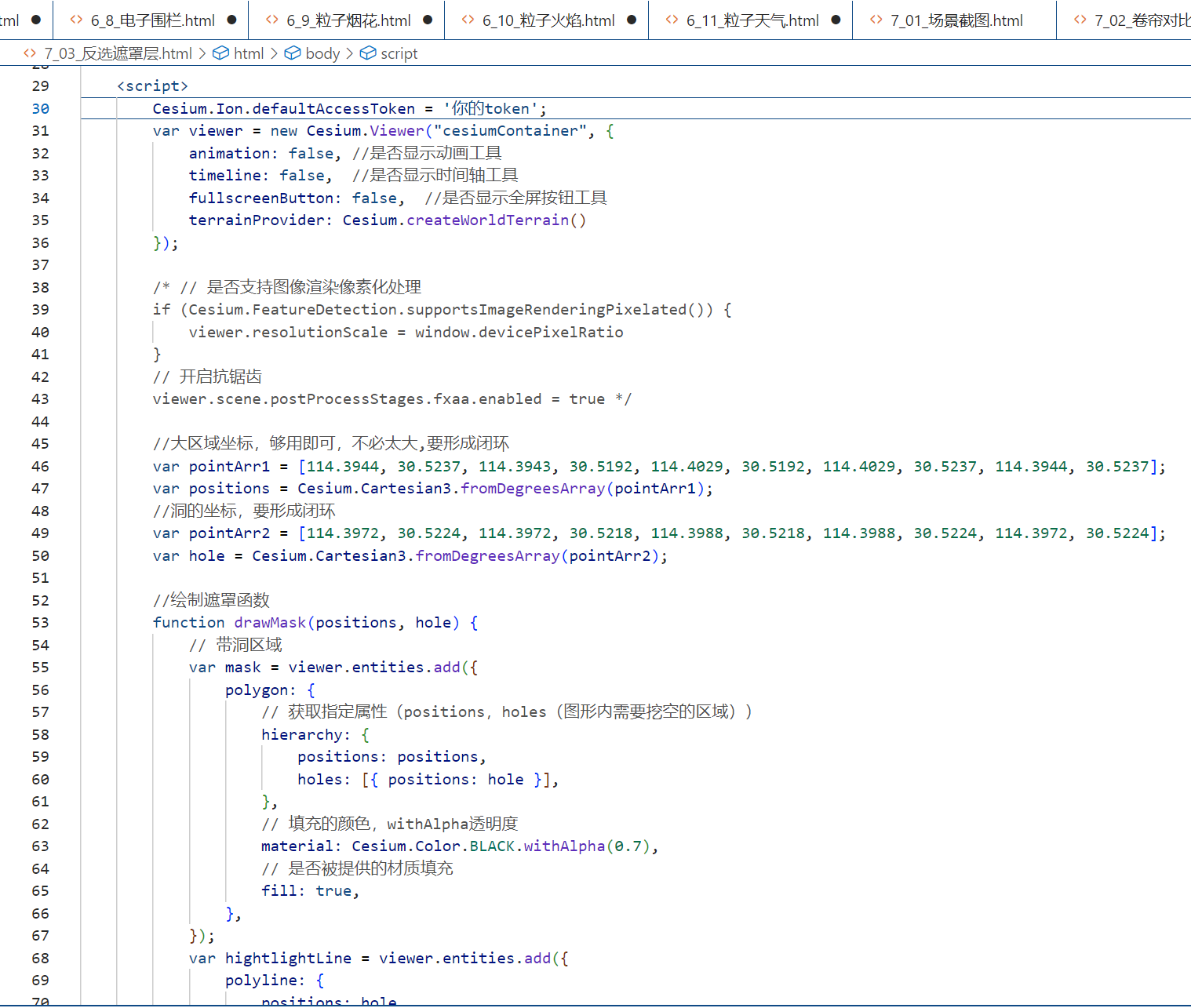This screenshot has height=1008, width=1191.
Task: Click the 绘制遮罩函数 comment
Action: 211,600
